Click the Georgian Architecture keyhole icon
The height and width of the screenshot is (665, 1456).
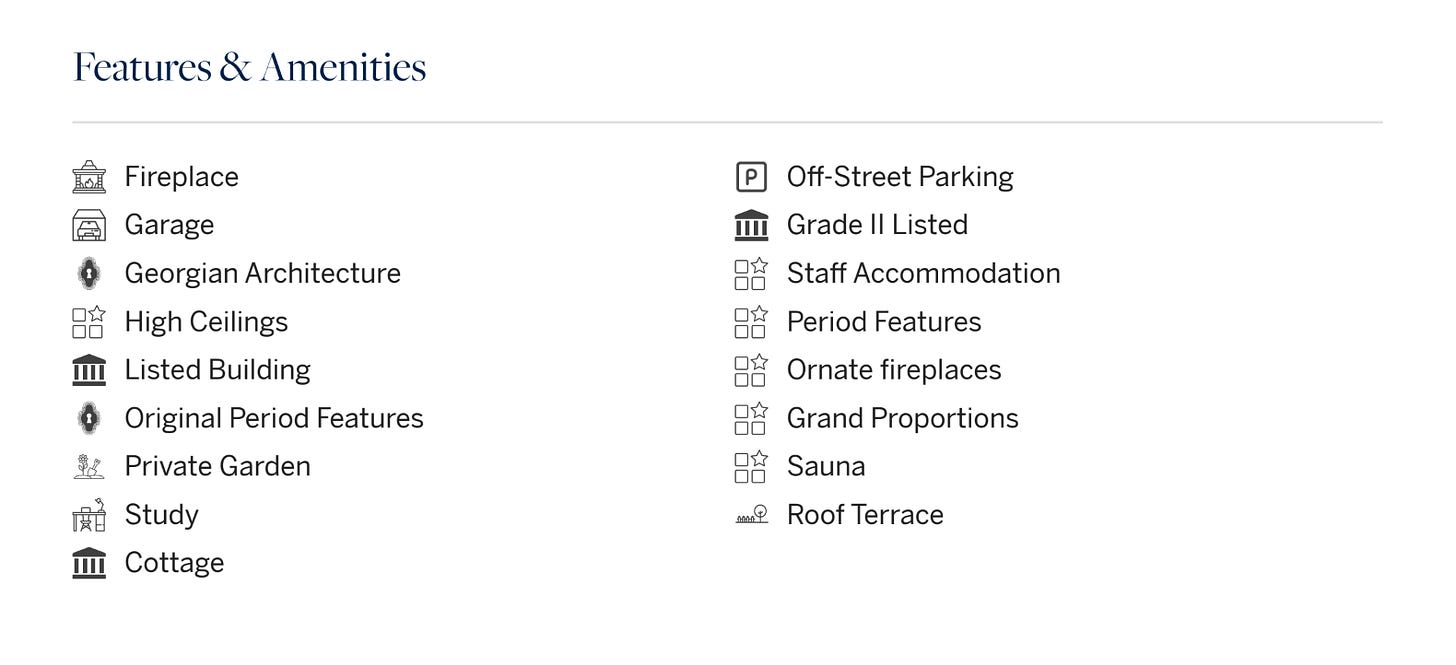click(x=89, y=273)
